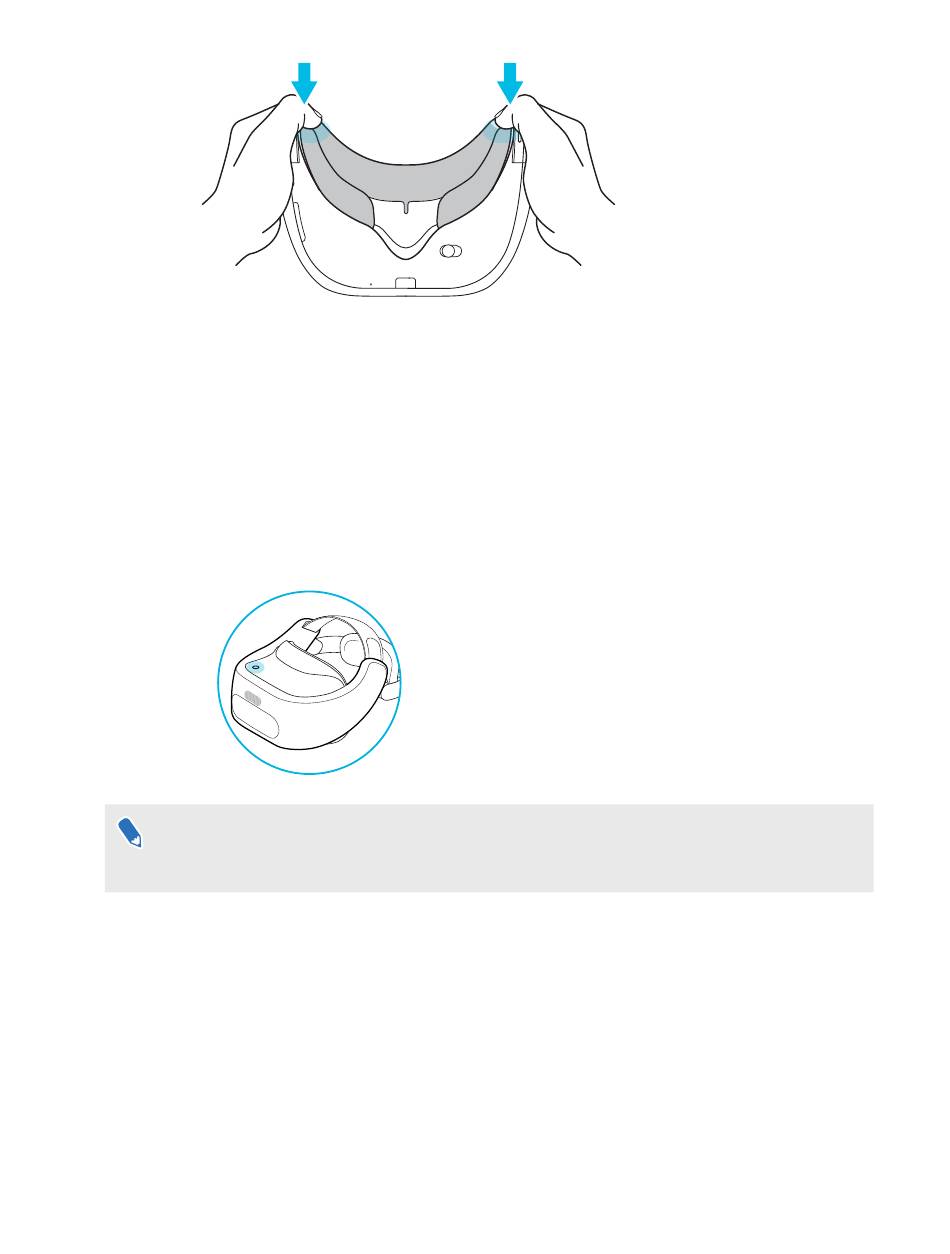
Task: Click the left blue-highlighted cushion tab
Action: (314, 131)
